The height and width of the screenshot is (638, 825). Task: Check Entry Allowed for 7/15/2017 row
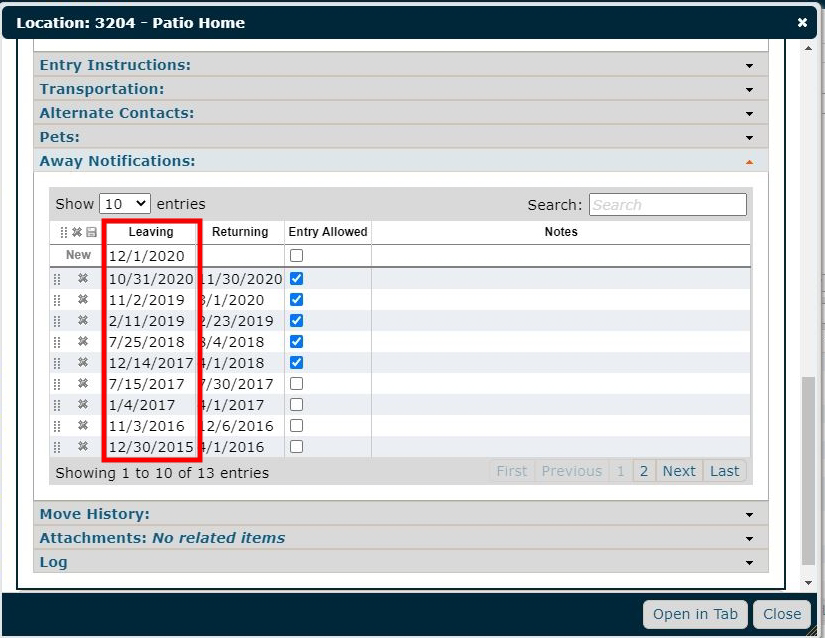296,383
